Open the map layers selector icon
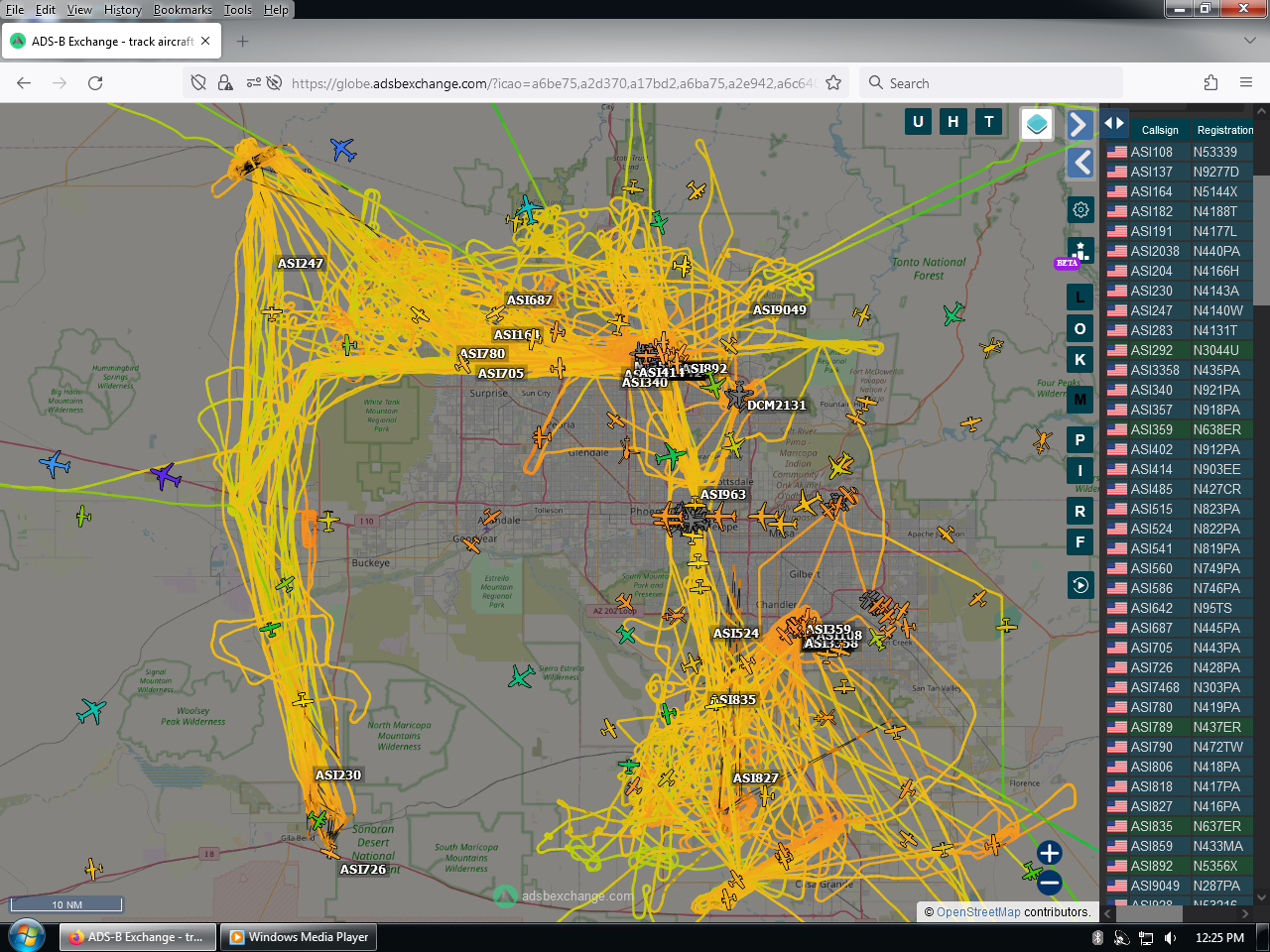This screenshot has width=1270, height=952. click(x=1037, y=124)
